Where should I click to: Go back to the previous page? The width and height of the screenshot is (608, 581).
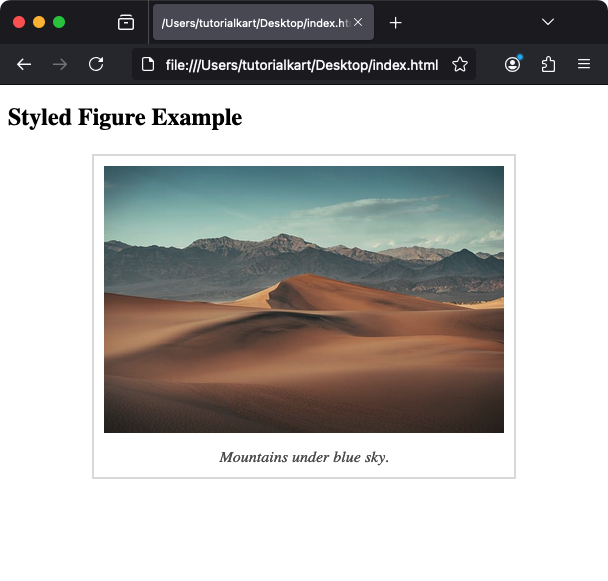click(24, 64)
